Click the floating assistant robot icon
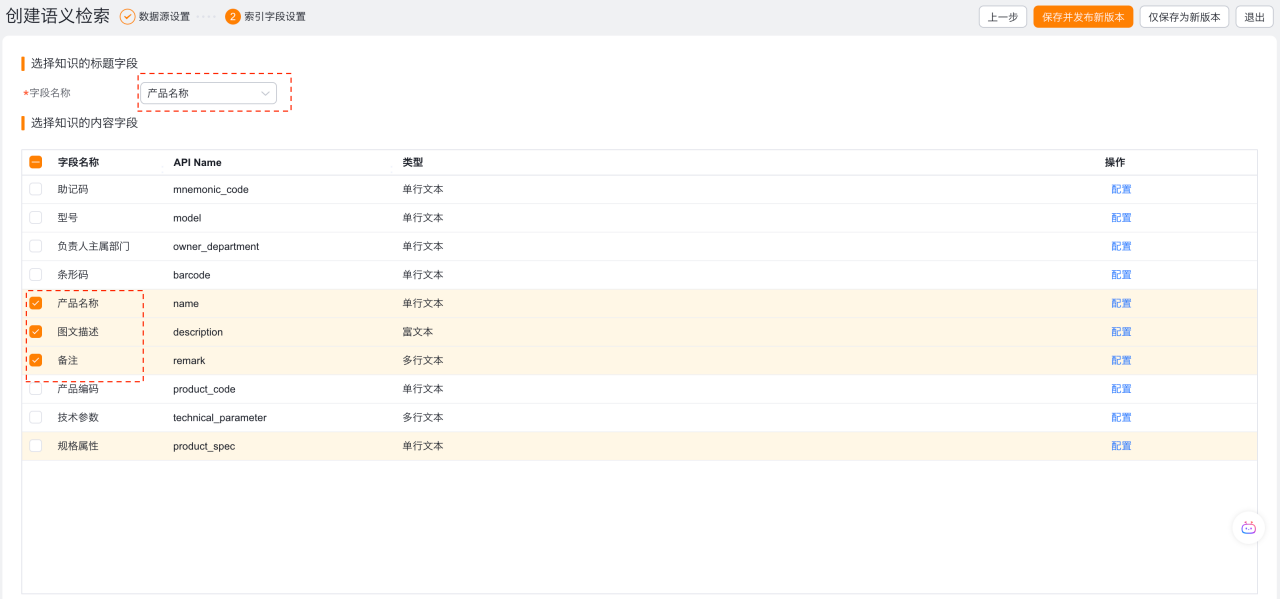 click(1248, 527)
